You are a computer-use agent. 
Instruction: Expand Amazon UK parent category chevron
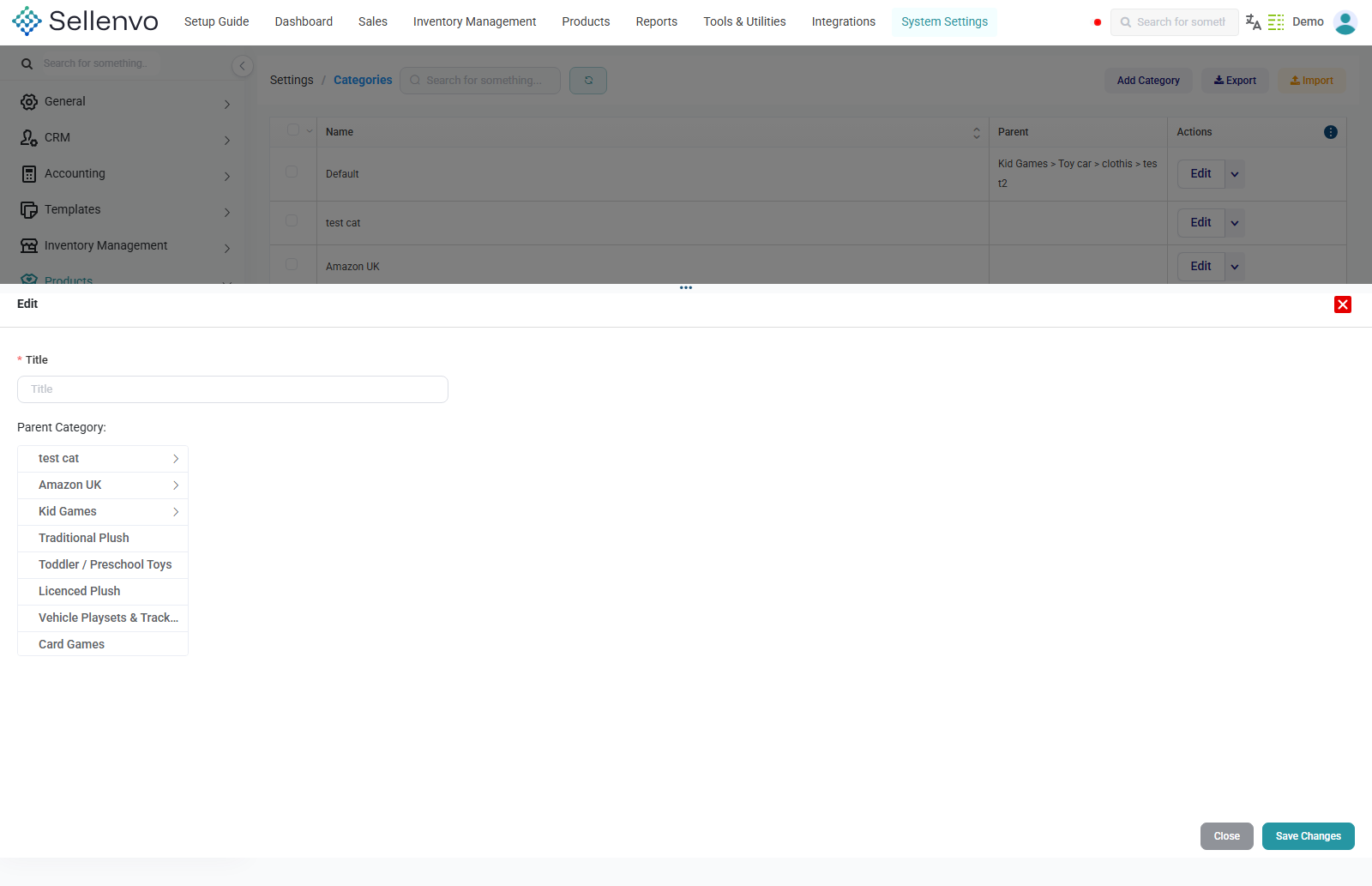(x=176, y=485)
